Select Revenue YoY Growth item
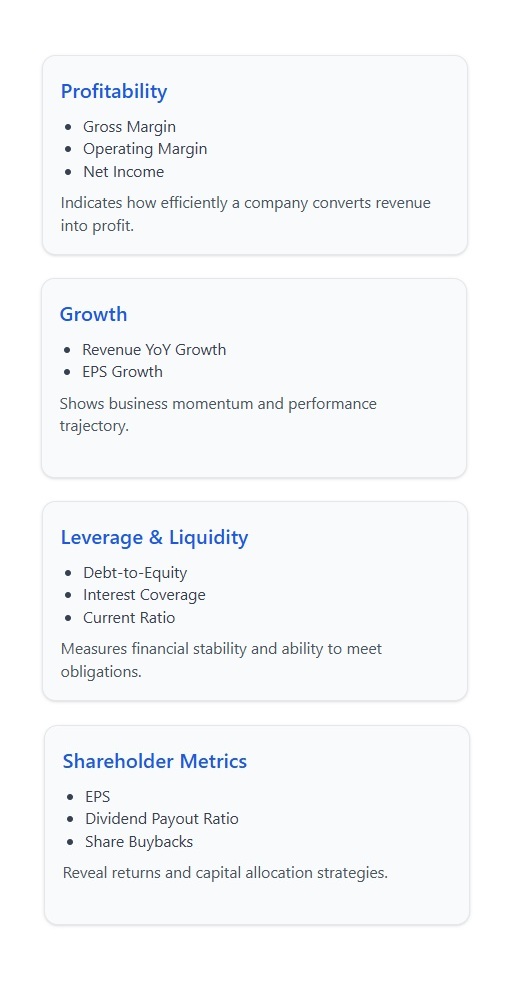Screen dimensions: 516x986 [x=154, y=350]
